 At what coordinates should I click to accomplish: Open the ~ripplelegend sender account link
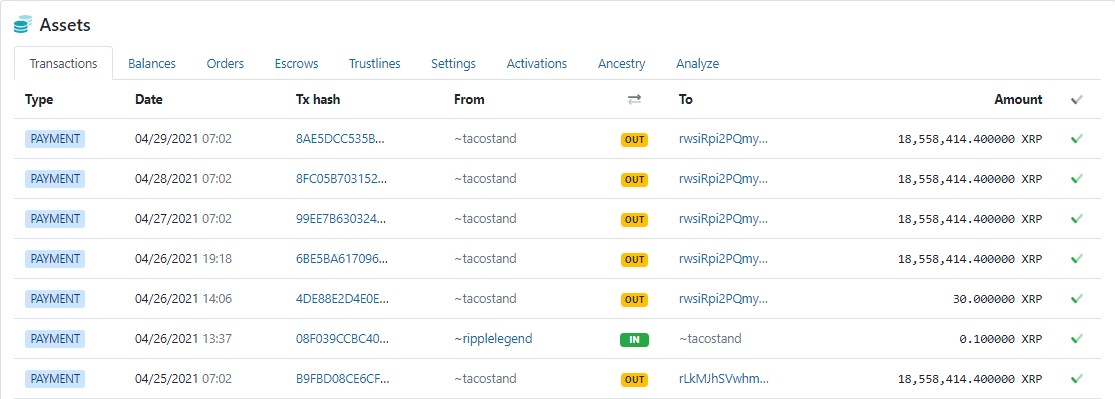[x=493, y=339]
